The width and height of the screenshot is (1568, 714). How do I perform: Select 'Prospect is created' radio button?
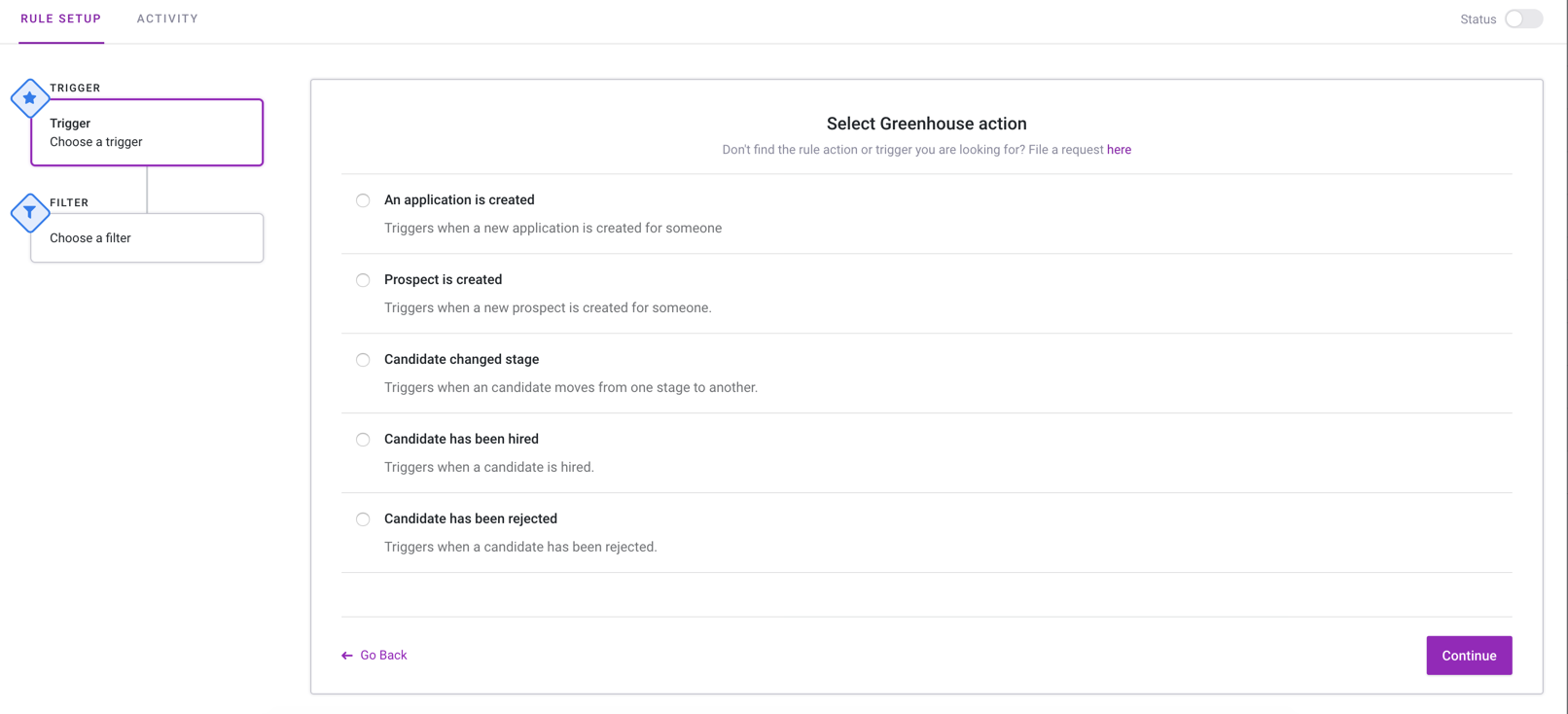(x=363, y=280)
